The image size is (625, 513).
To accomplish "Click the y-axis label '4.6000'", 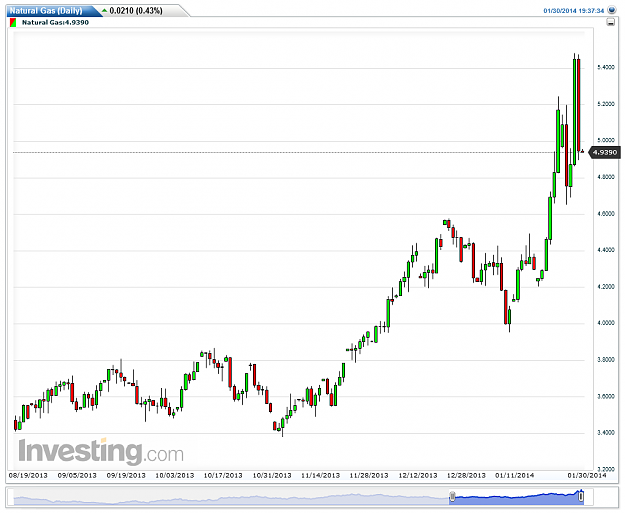I will [x=606, y=214].
